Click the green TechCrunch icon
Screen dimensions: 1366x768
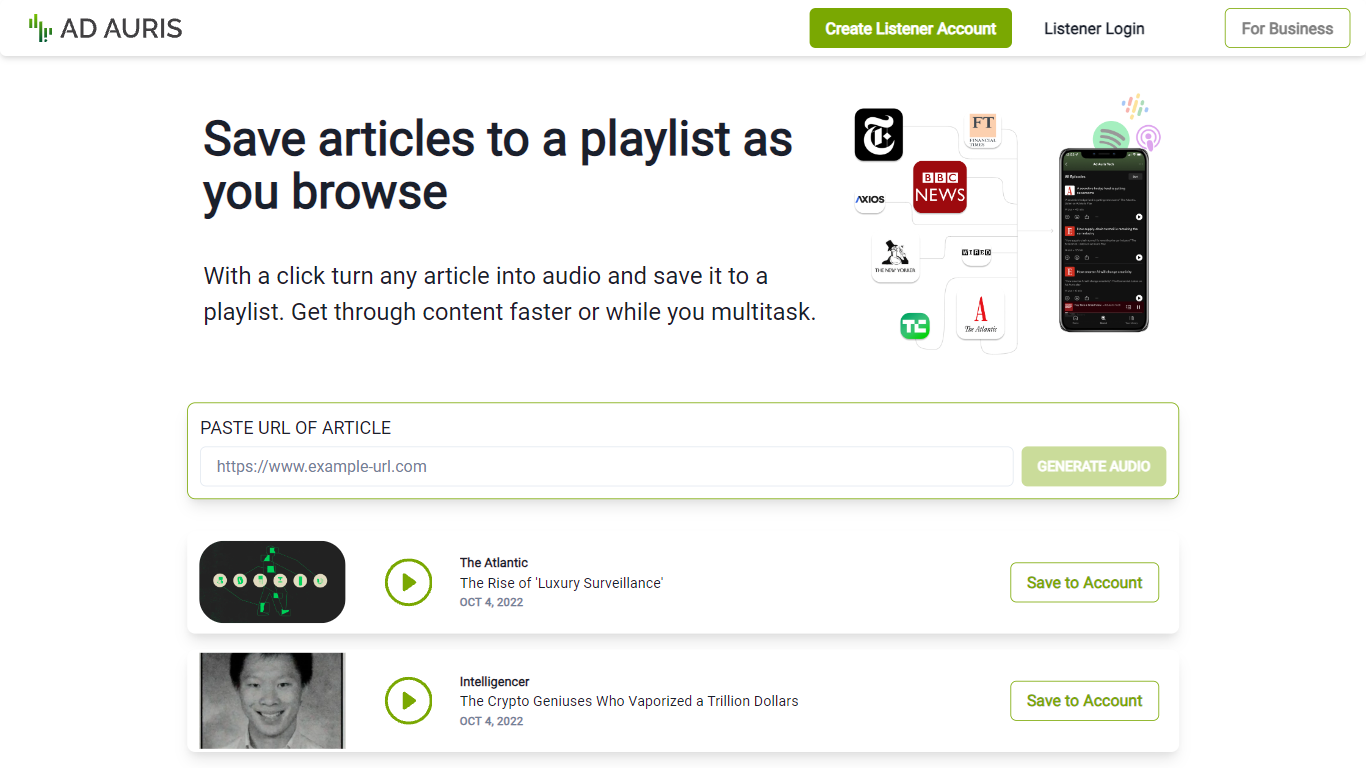tap(914, 326)
